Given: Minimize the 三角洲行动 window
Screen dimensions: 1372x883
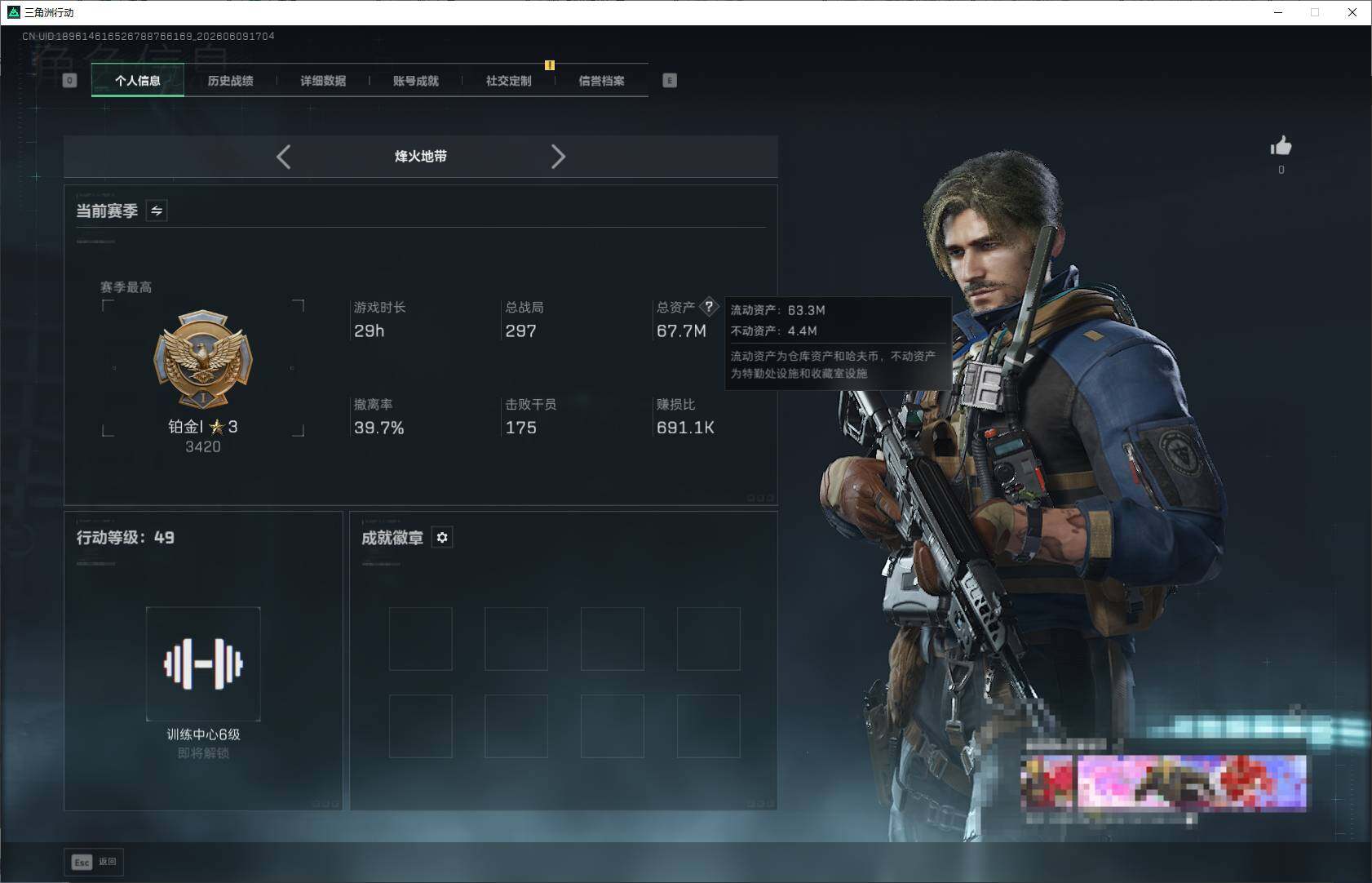Looking at the screenshot, I should tap(1278, 12).
